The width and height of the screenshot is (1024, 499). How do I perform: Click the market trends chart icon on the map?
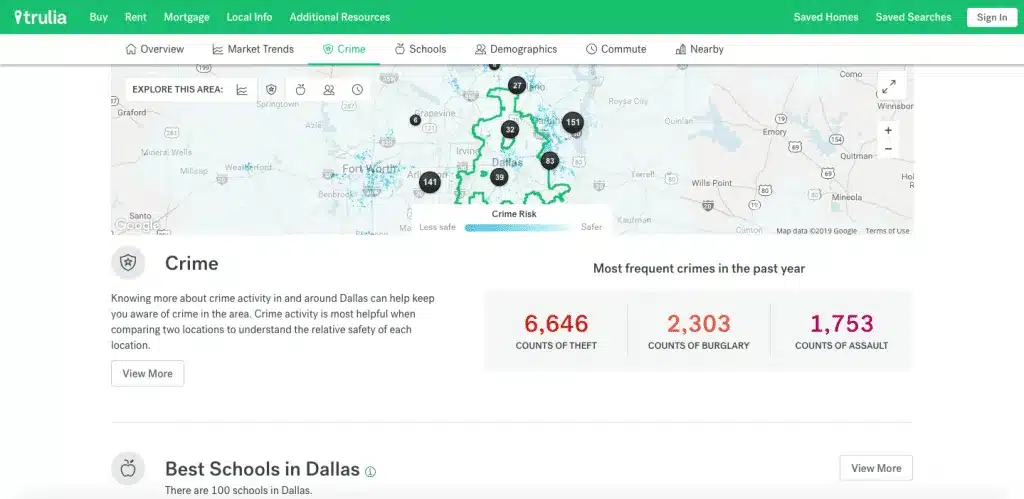click(242, 90)
